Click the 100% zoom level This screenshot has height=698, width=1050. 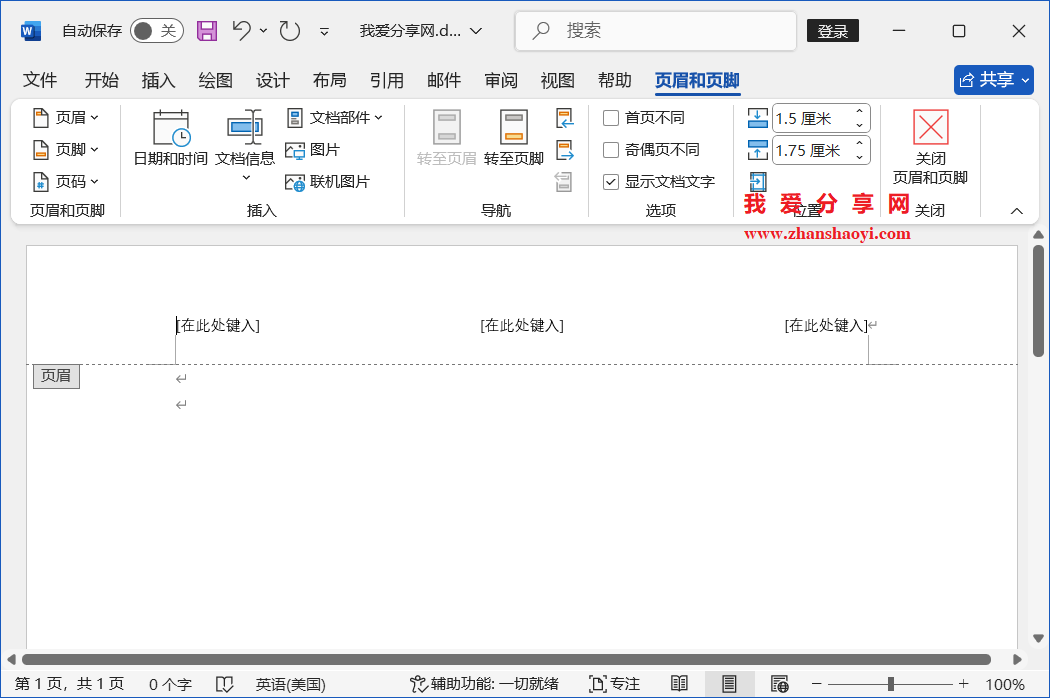click(x=1005, y=684)
